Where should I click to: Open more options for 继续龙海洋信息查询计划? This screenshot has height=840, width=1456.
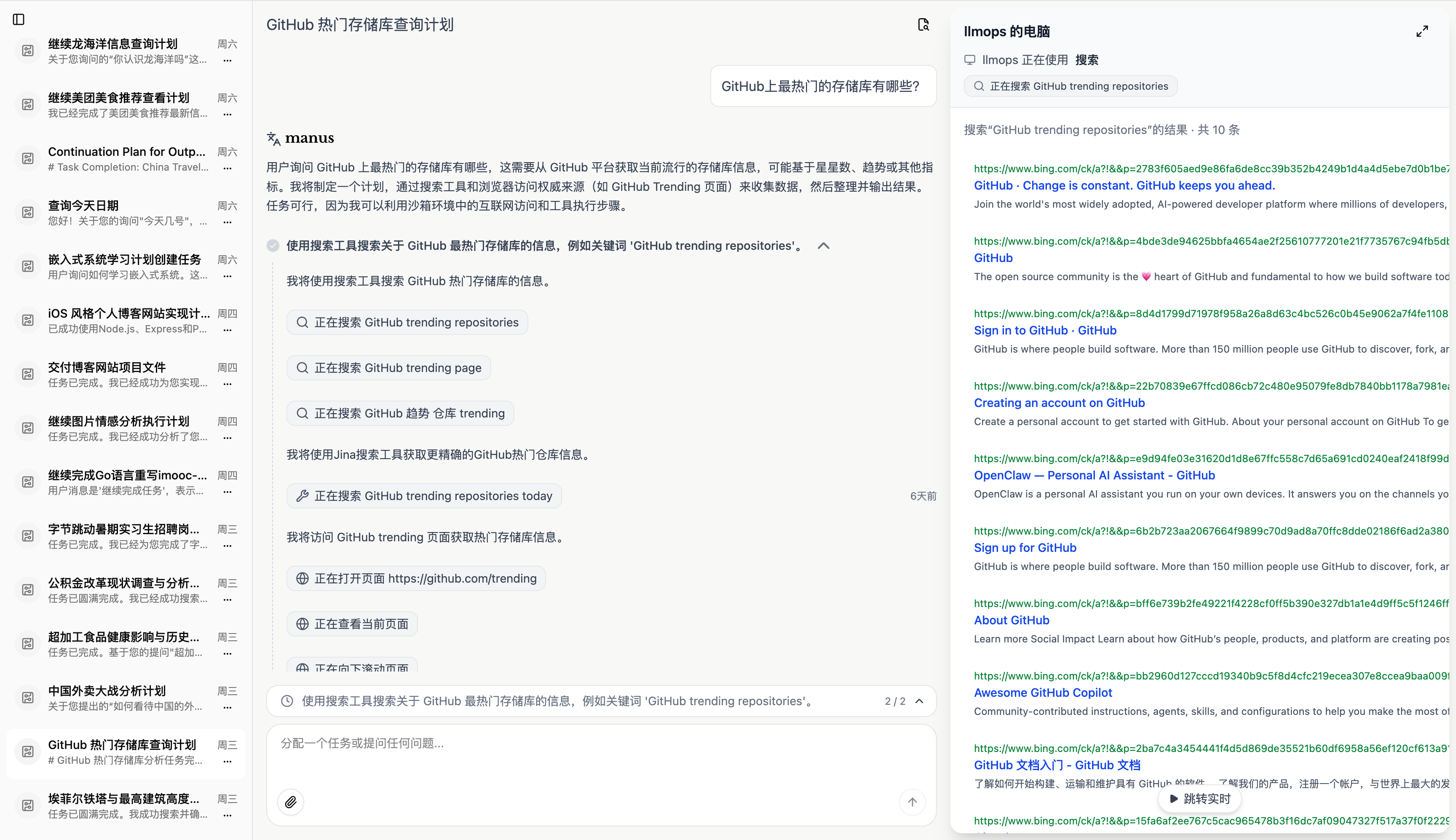pos(227,61)
